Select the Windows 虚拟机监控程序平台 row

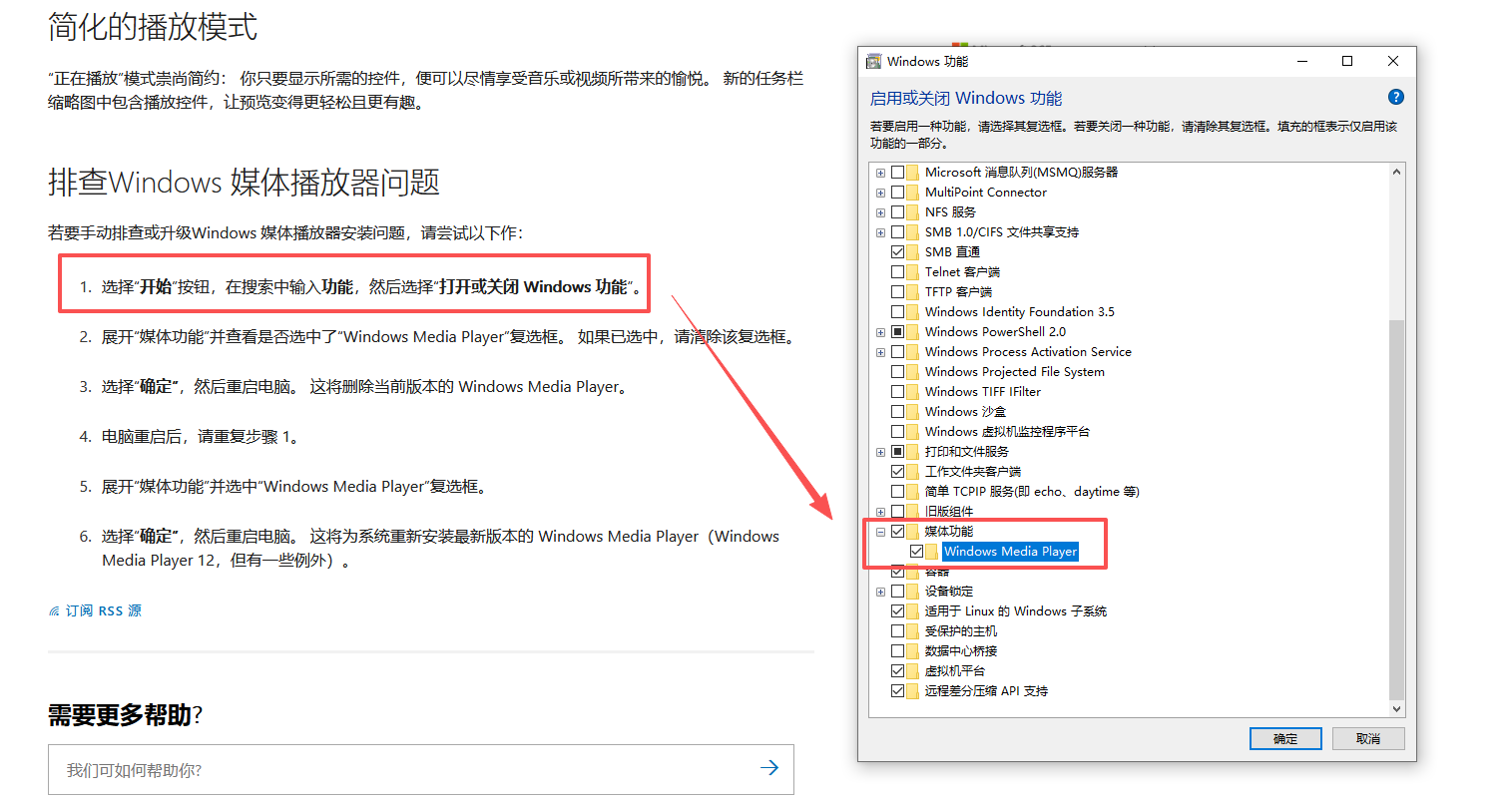(1007, 432)
